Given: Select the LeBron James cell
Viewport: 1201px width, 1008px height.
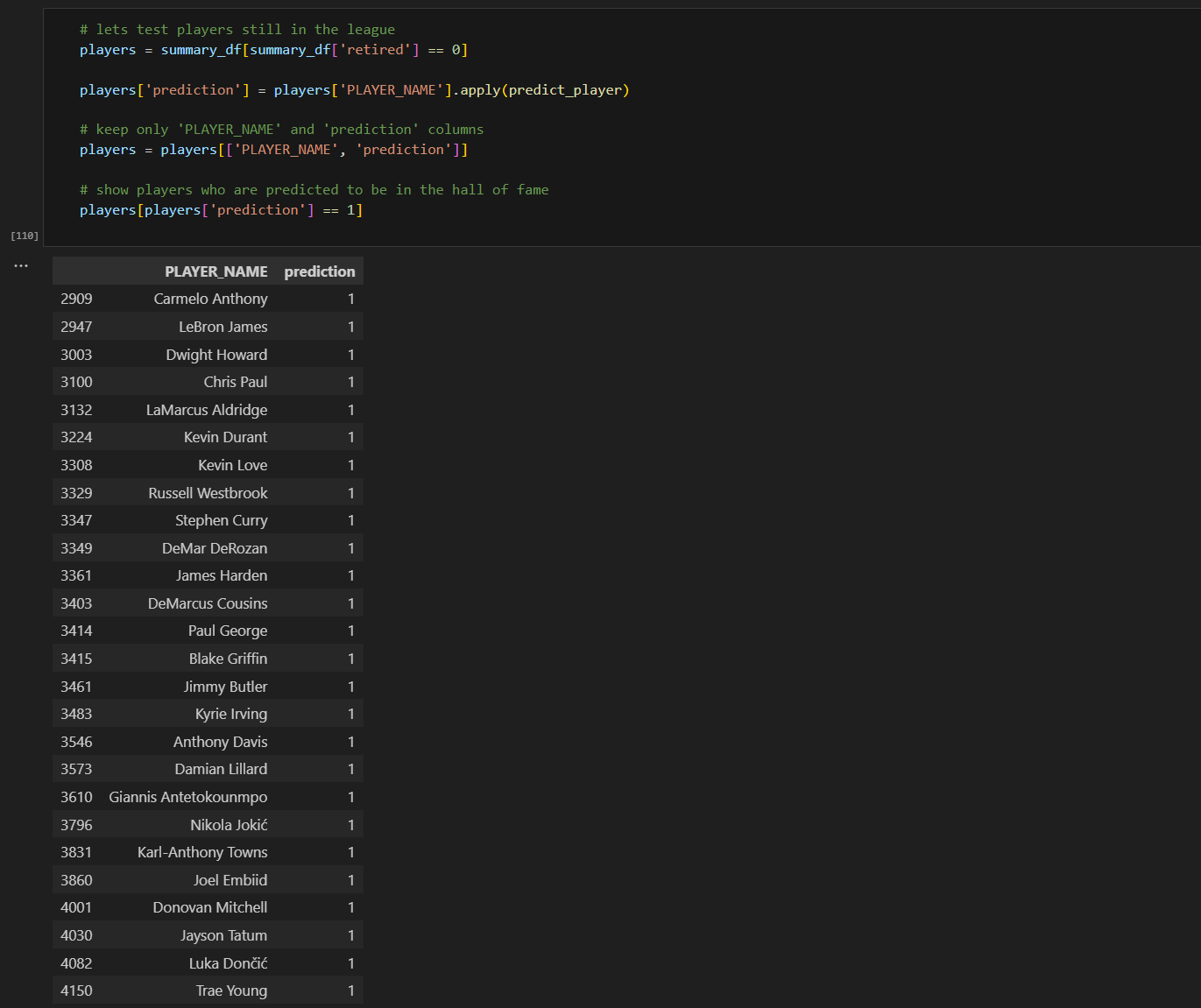Looking at the screenshot, I should [223, 327].
